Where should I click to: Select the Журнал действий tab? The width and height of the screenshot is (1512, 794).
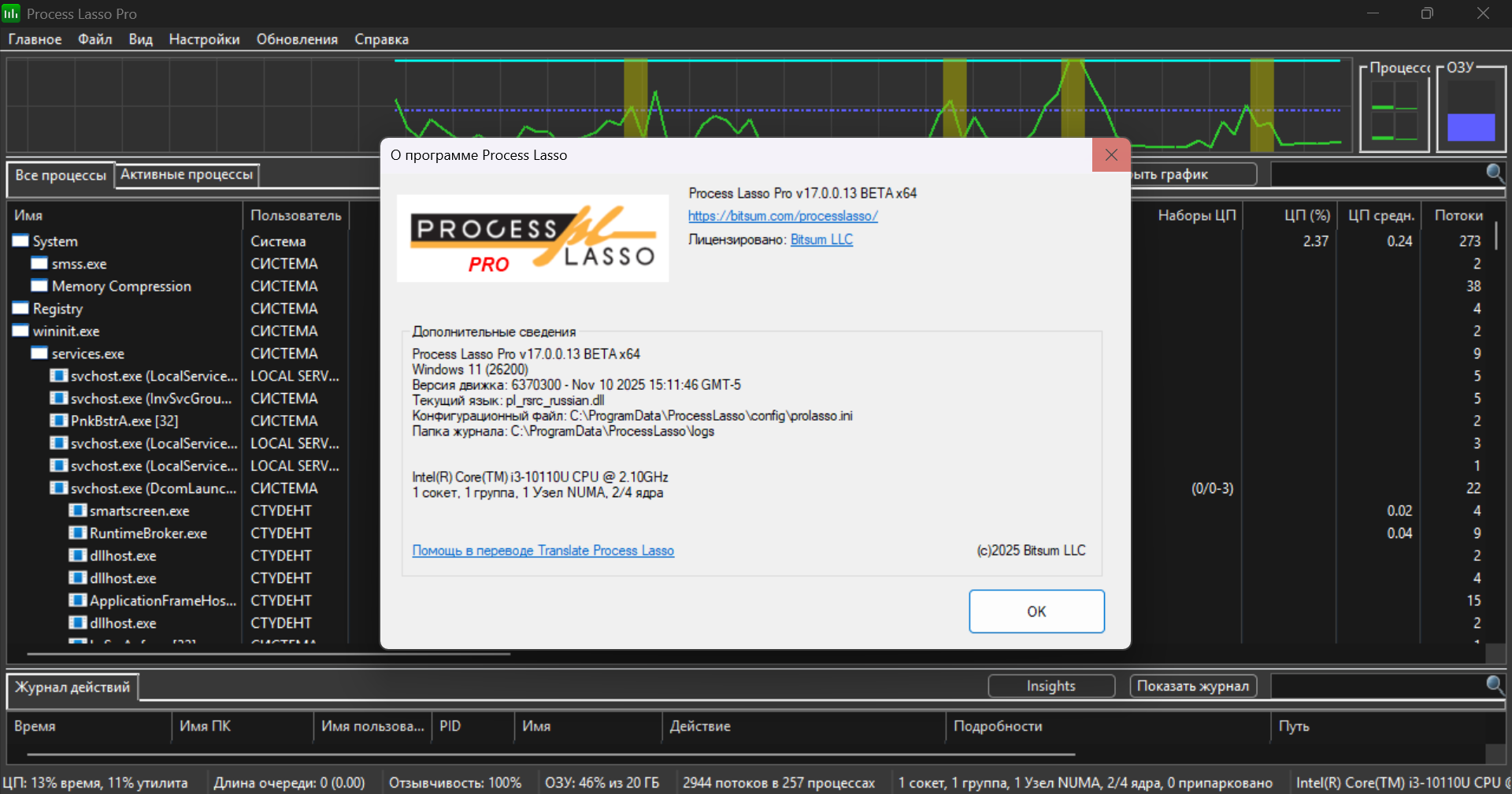click(x=72, y=687)
